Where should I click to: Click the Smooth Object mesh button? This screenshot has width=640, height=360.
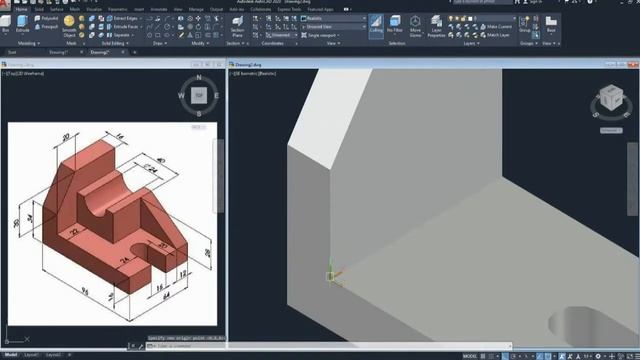point(69,26)
